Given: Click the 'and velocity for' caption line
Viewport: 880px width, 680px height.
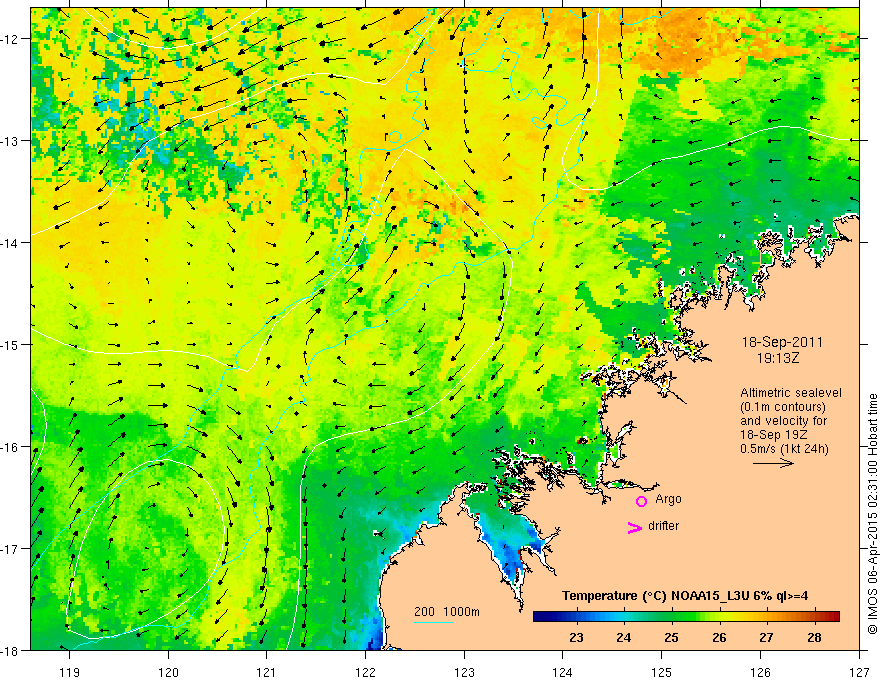Looking at the screenshot, I should (x=783, y=421).
